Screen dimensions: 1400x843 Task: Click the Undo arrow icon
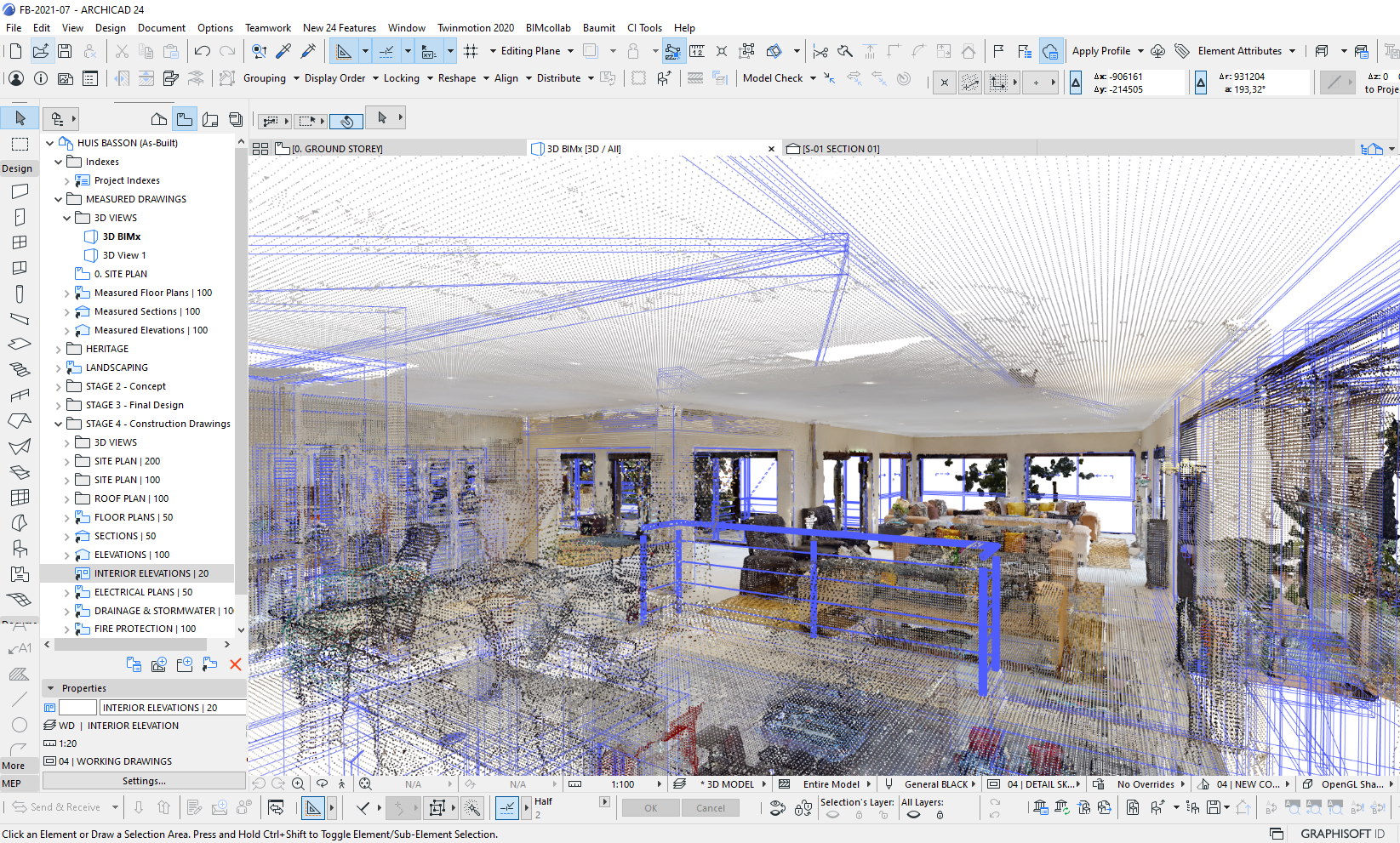click(202, 51)
